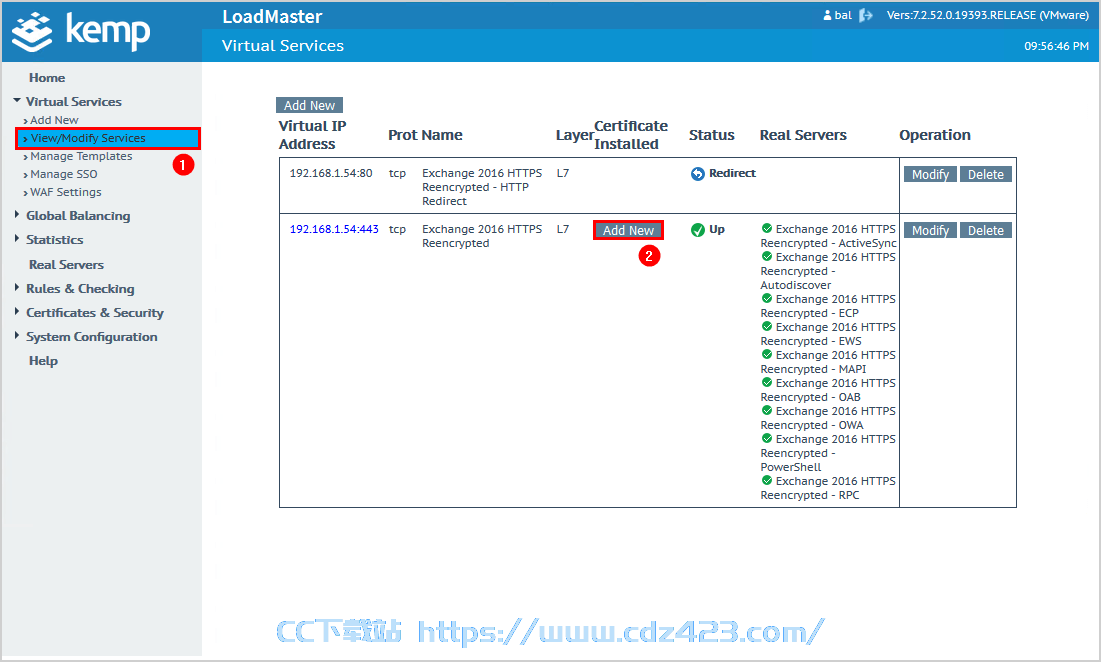Open Add New under Virtual Services

tap(54, 120)
